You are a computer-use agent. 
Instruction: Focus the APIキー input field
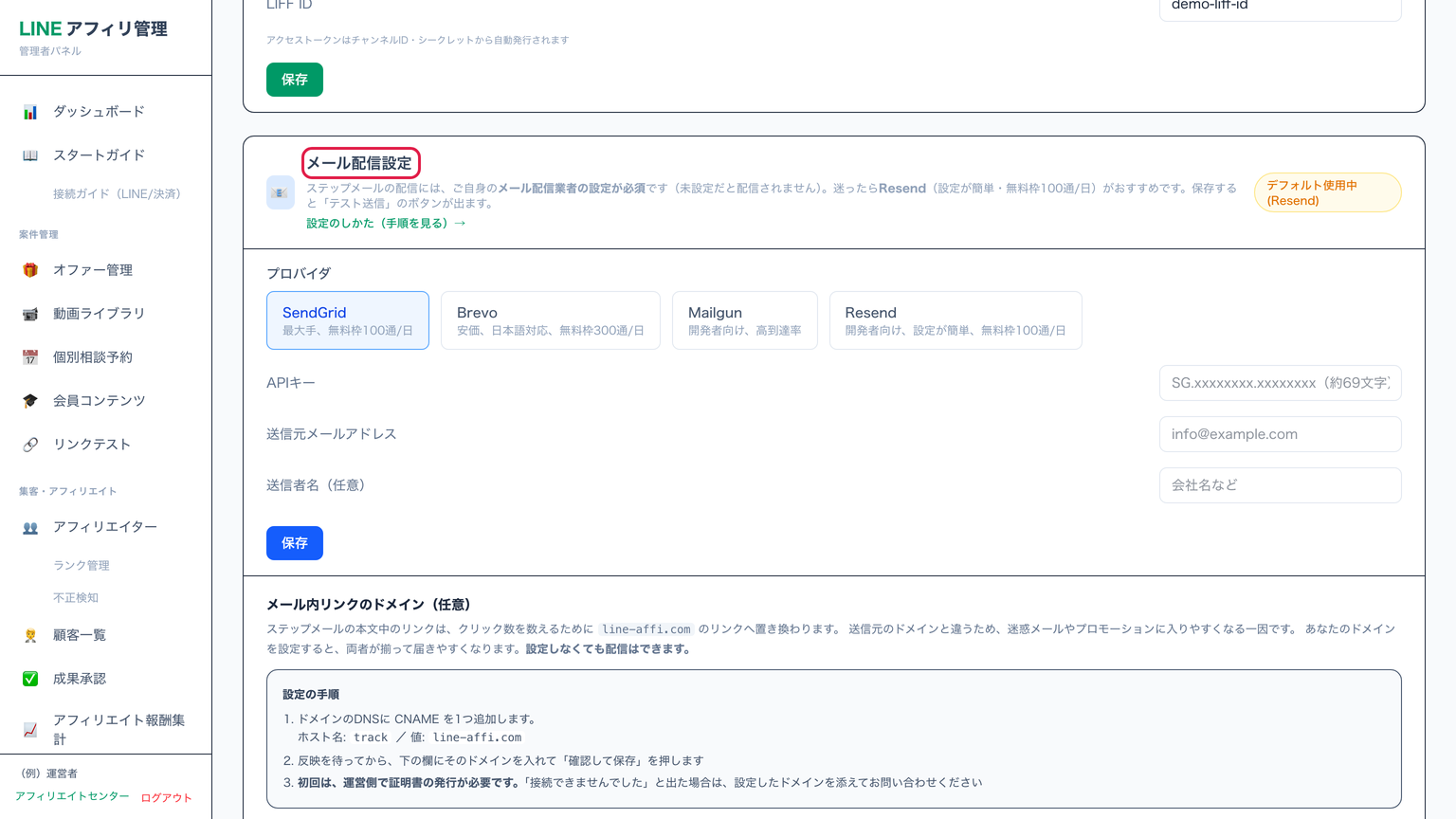pos(1281,383)
